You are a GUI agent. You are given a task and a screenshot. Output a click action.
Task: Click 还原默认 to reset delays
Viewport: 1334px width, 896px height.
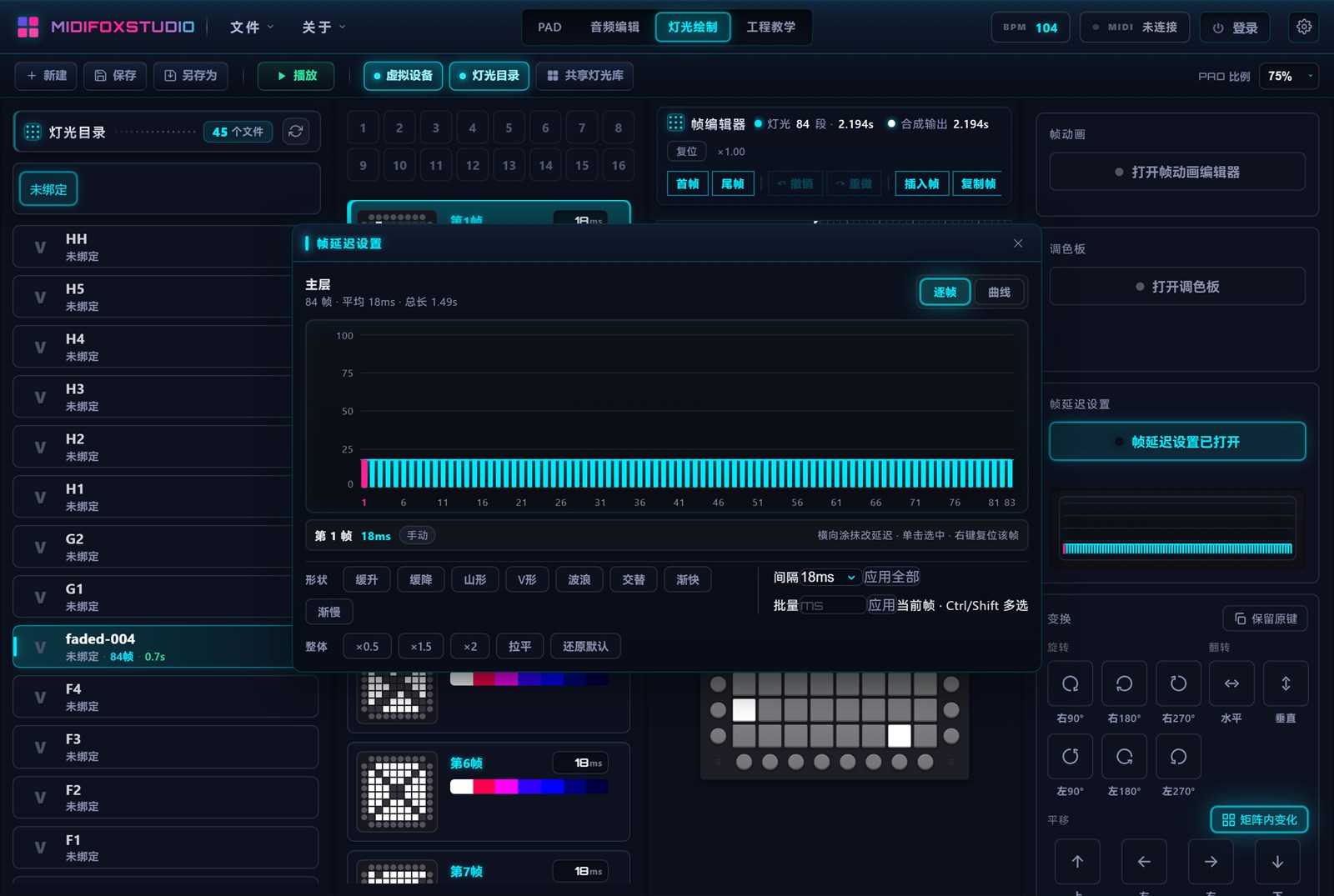[x=585, y=646]
